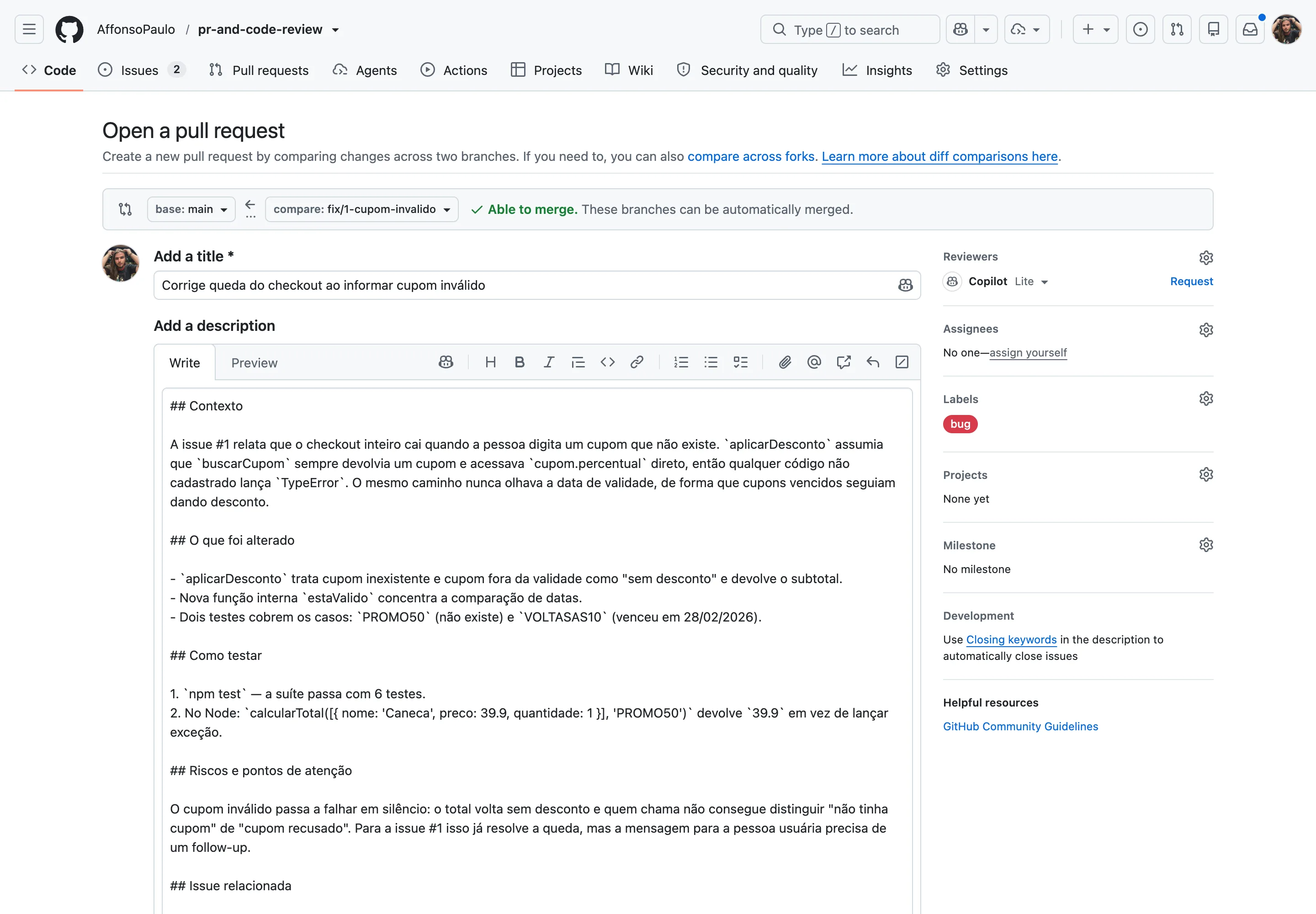Open the Agents tab

[365, 70]
